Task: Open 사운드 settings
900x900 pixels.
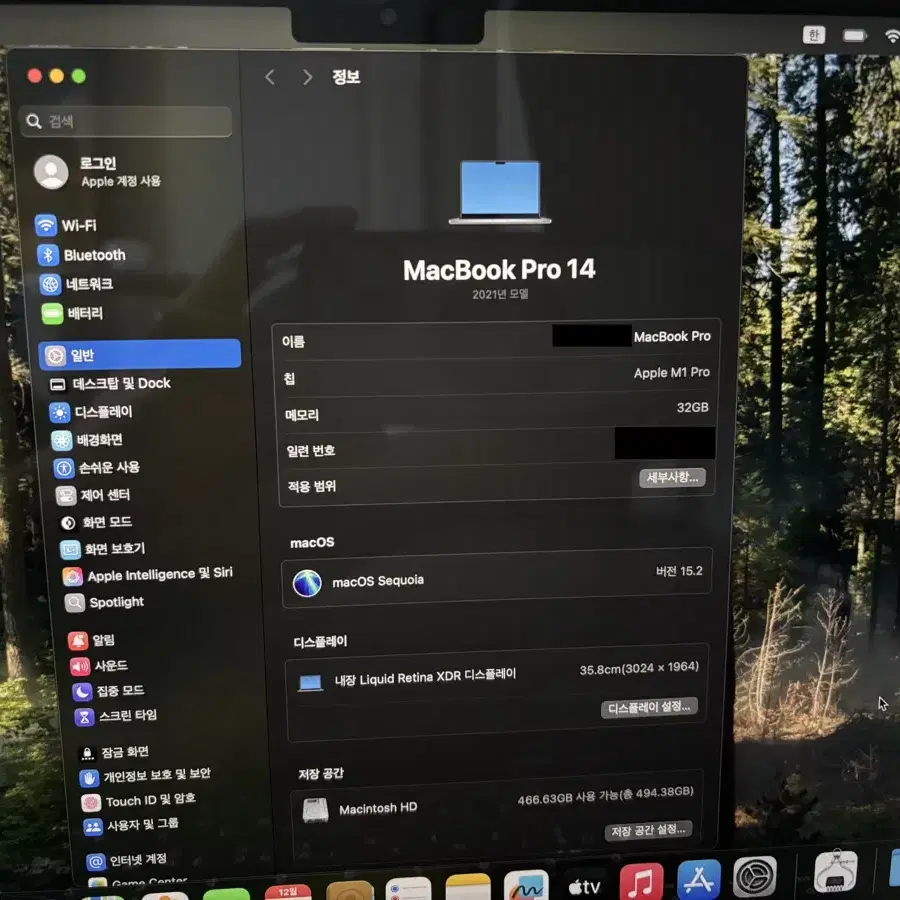Action: click(x=99, y=666)
